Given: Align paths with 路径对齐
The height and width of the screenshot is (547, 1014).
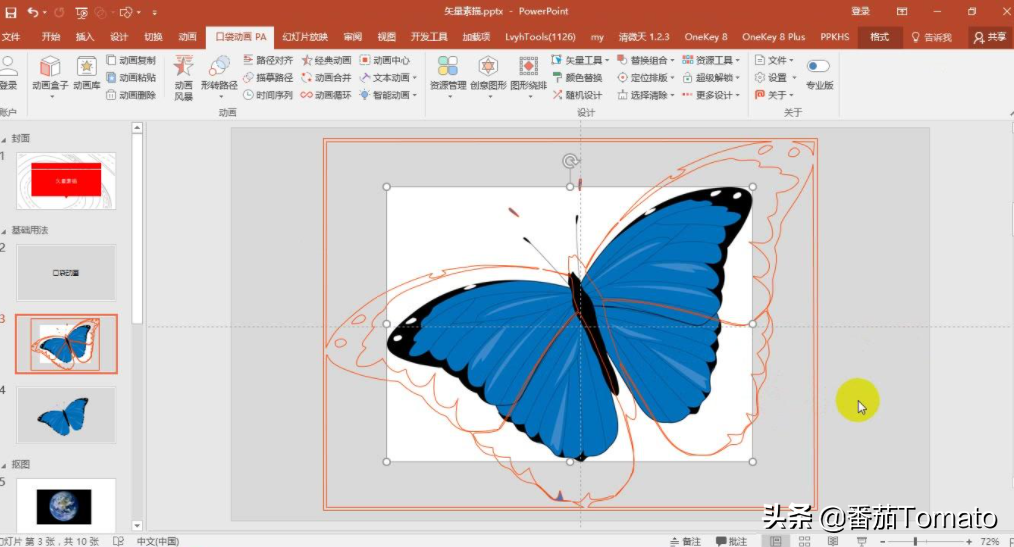Looking at the screenshot, I should click(268, 60).
